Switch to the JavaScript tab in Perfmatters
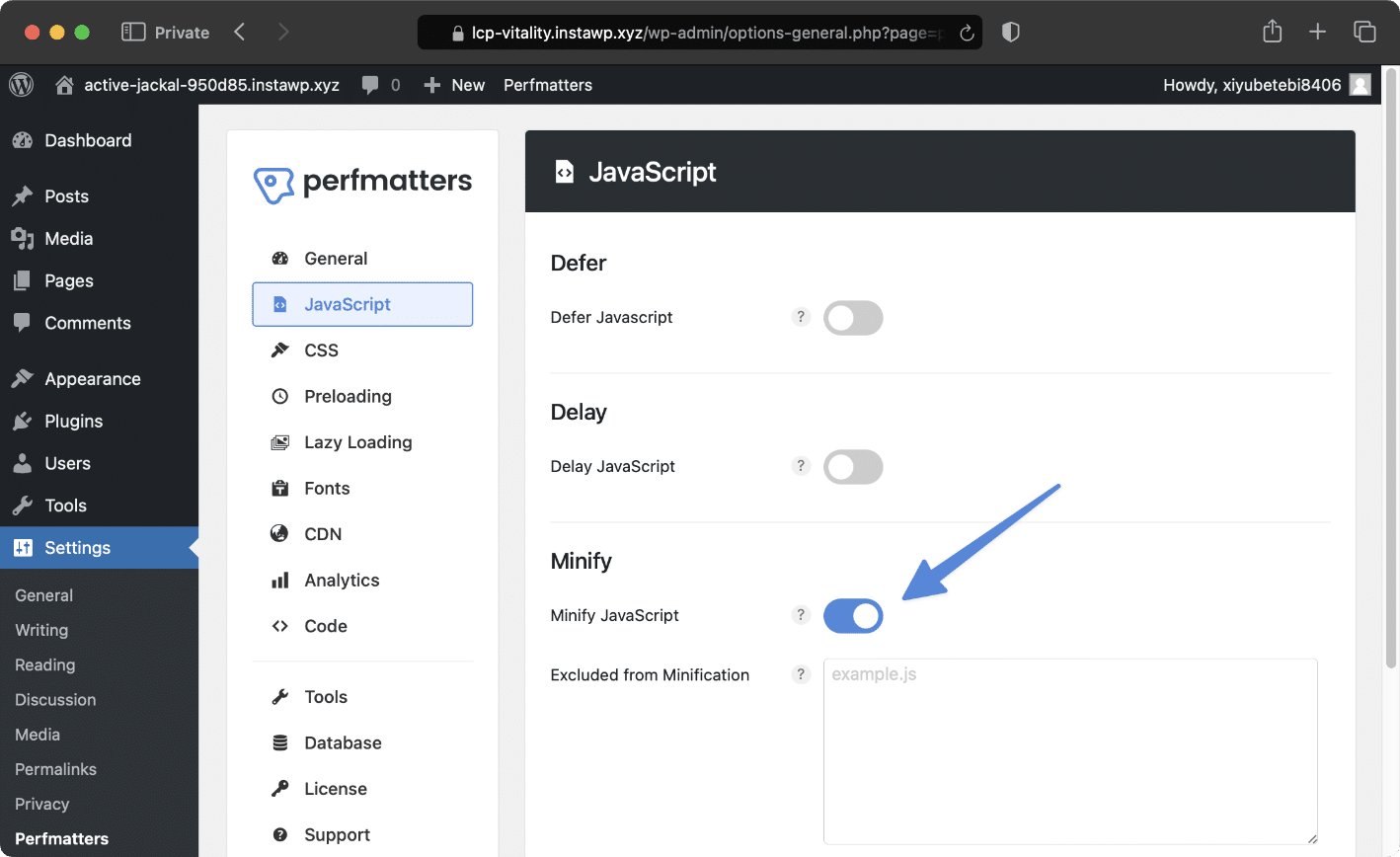1400x857 pixels. (x=348, y=304)
